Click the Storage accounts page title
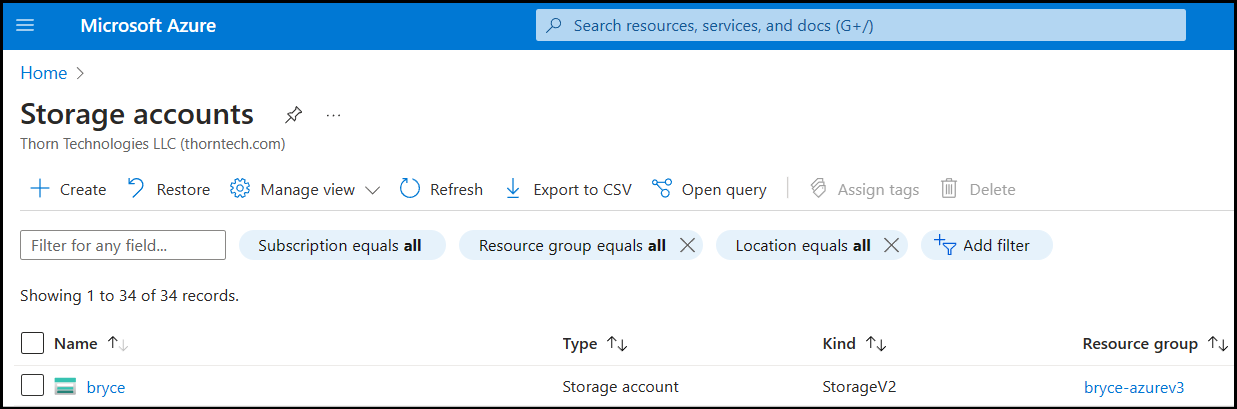This screenshot has width=1237, height=409. pos(137,114)
